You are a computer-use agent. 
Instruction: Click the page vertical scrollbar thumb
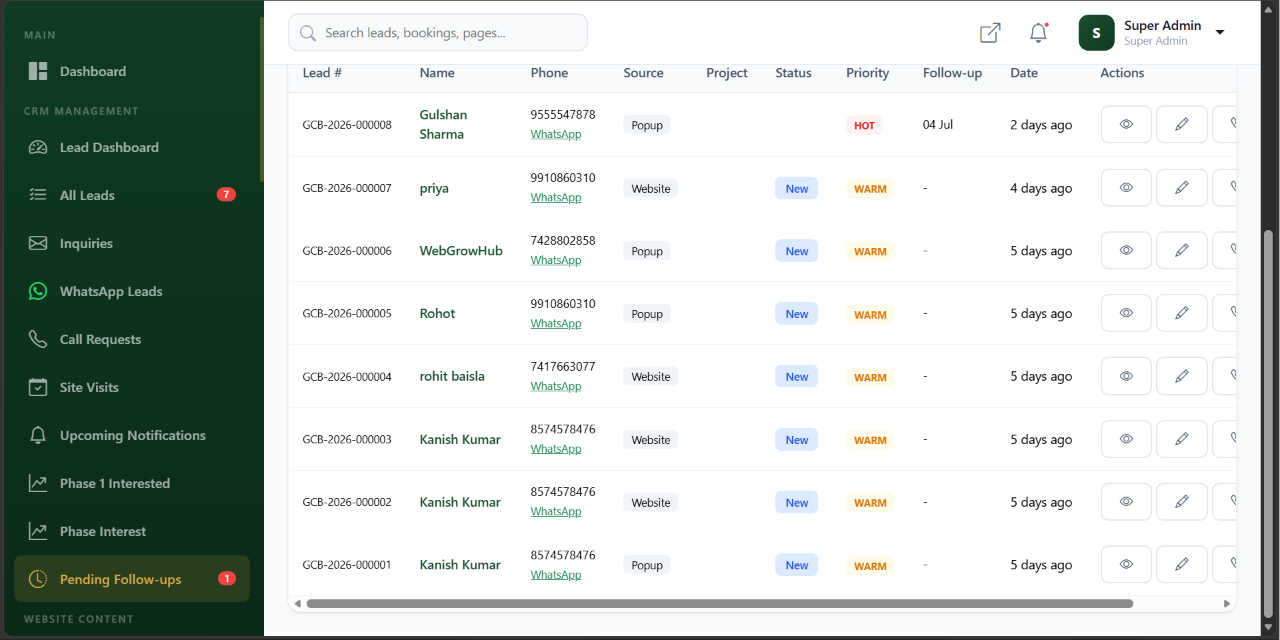click(x=1270, y=424)
